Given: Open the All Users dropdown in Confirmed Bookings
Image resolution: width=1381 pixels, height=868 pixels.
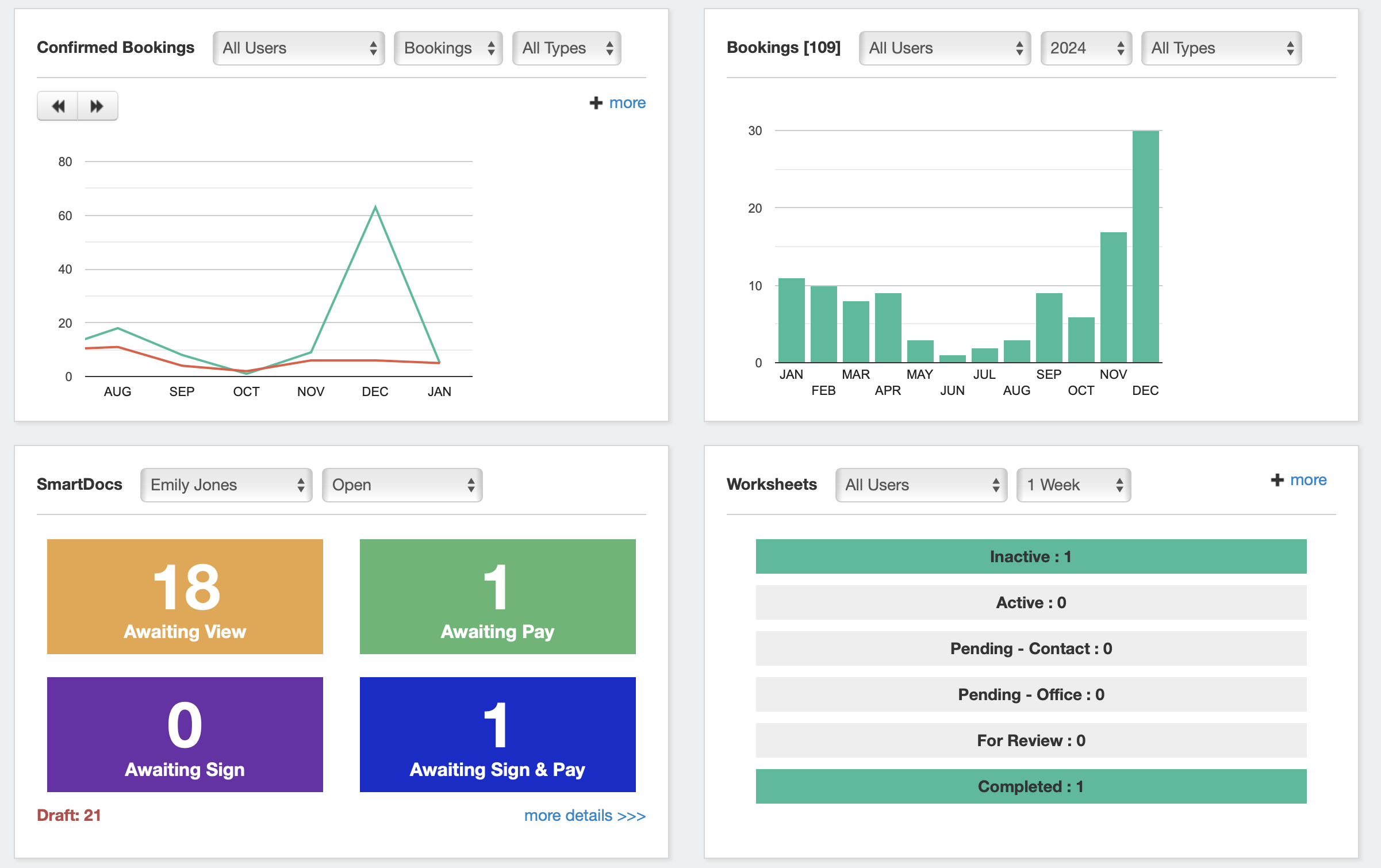Looking at the screenshot, I should pos(298,48).
